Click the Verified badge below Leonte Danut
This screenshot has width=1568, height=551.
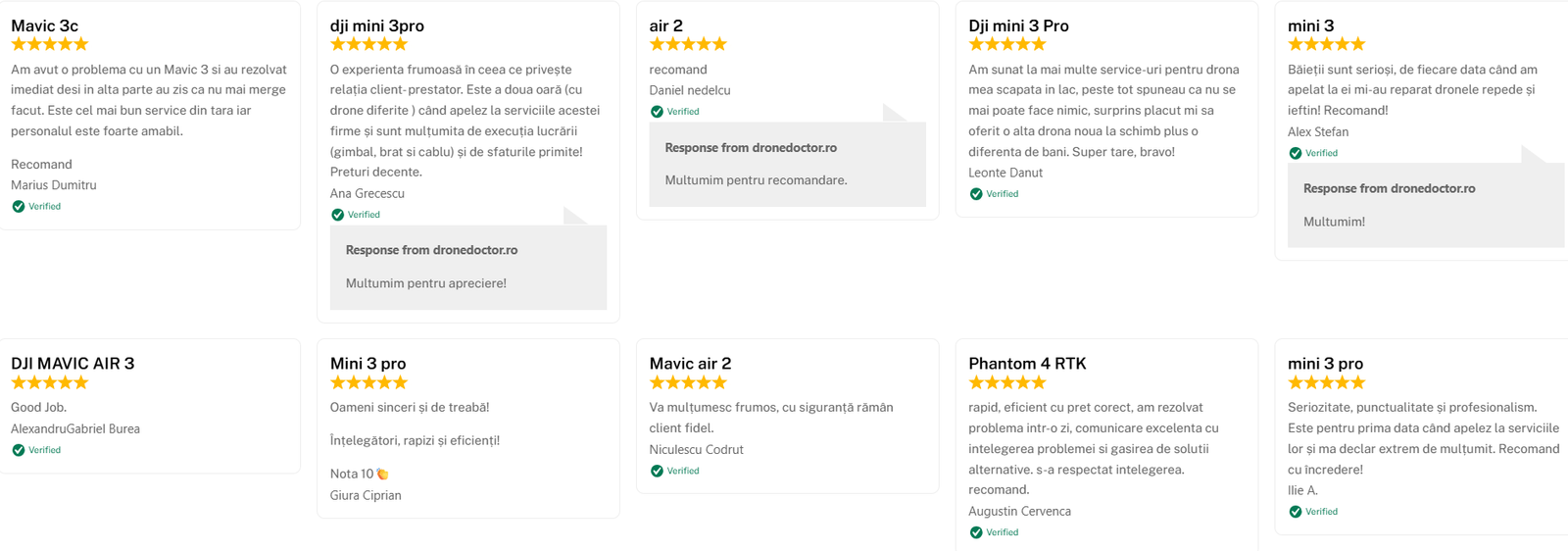click(976, 194)
